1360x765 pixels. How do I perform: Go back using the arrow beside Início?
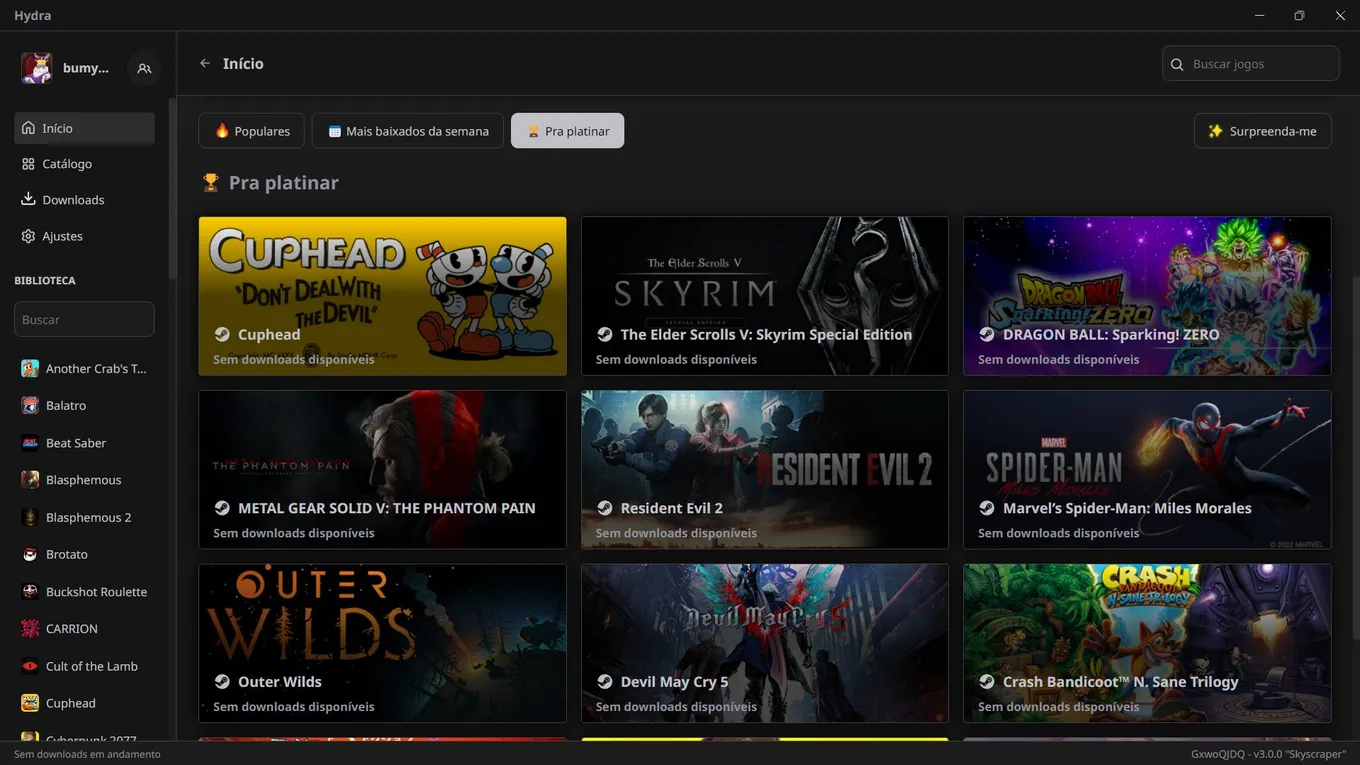[x=205, y=63]
